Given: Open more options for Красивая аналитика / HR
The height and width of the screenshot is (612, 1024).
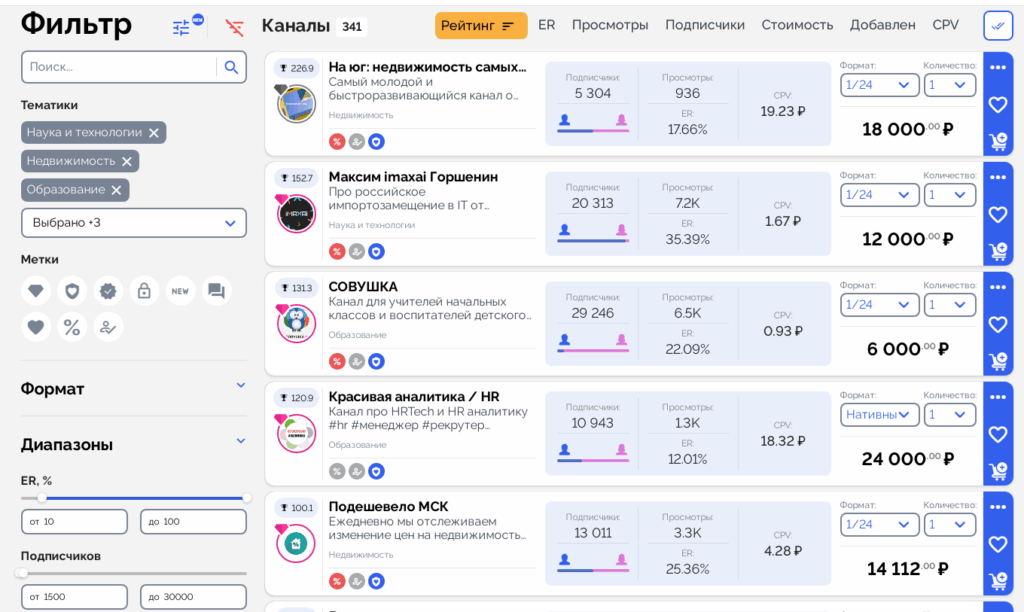Looking at the screenshot, I should tap(997, 398).
